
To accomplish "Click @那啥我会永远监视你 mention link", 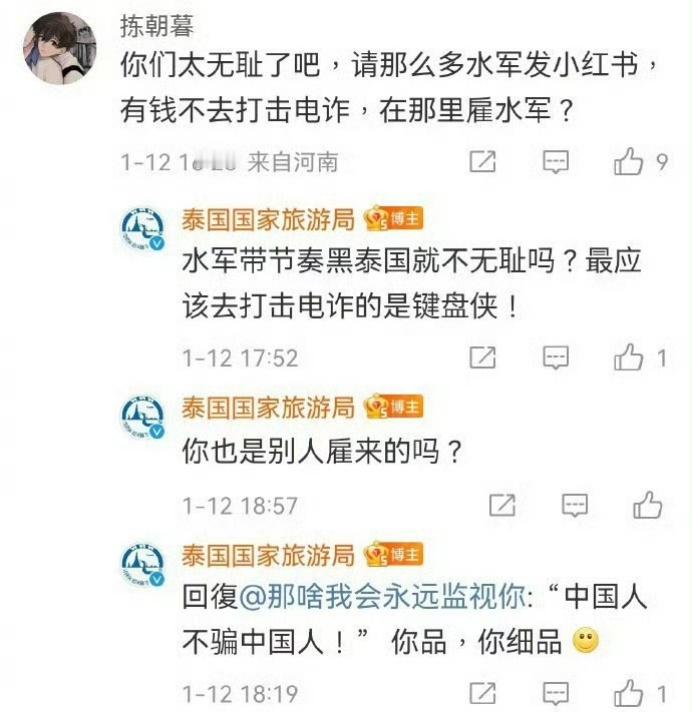I will [x=384, y=595].
